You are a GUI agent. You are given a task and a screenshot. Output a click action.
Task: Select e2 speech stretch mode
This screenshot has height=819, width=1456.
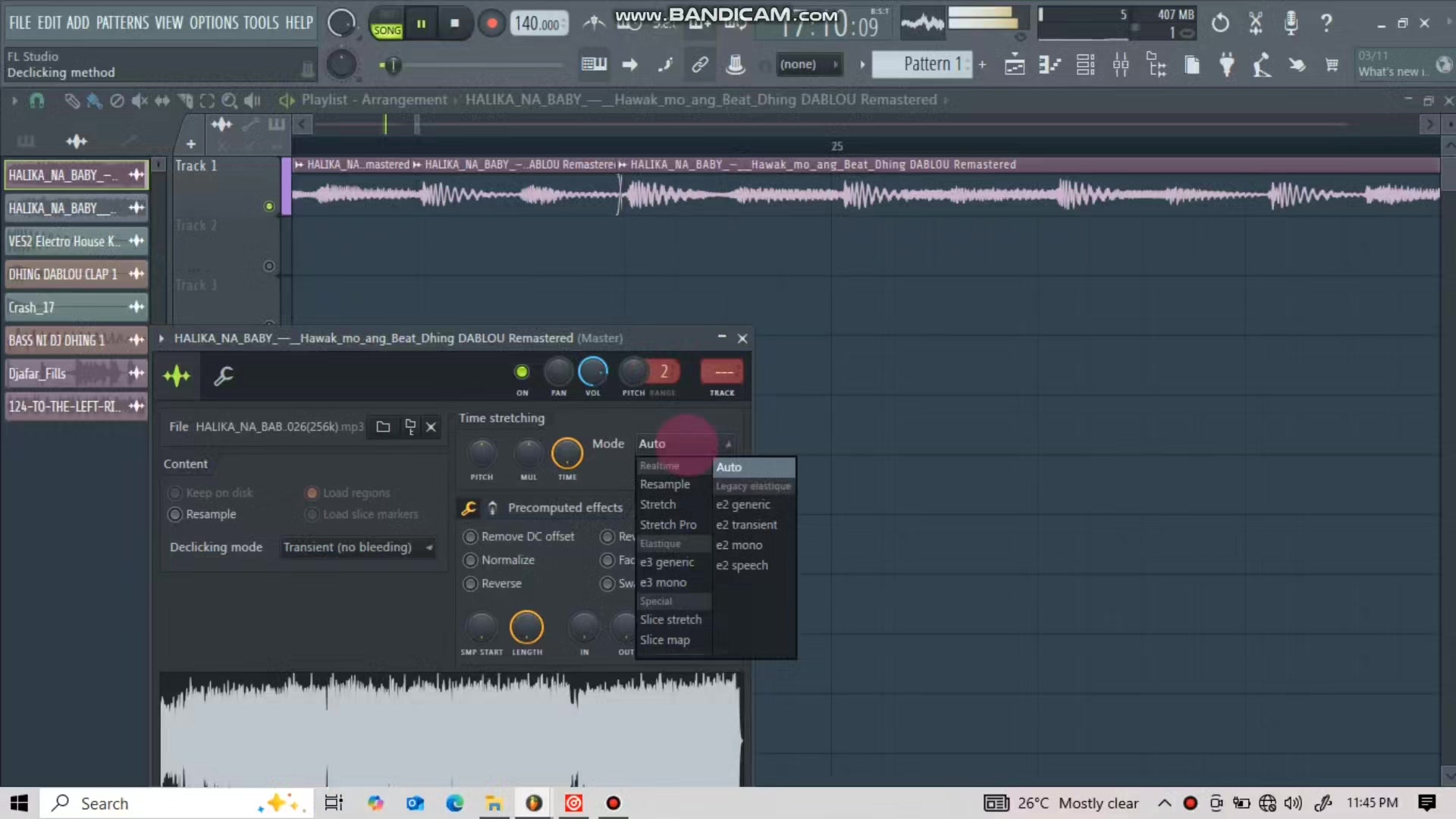click(x=742, y=565)
